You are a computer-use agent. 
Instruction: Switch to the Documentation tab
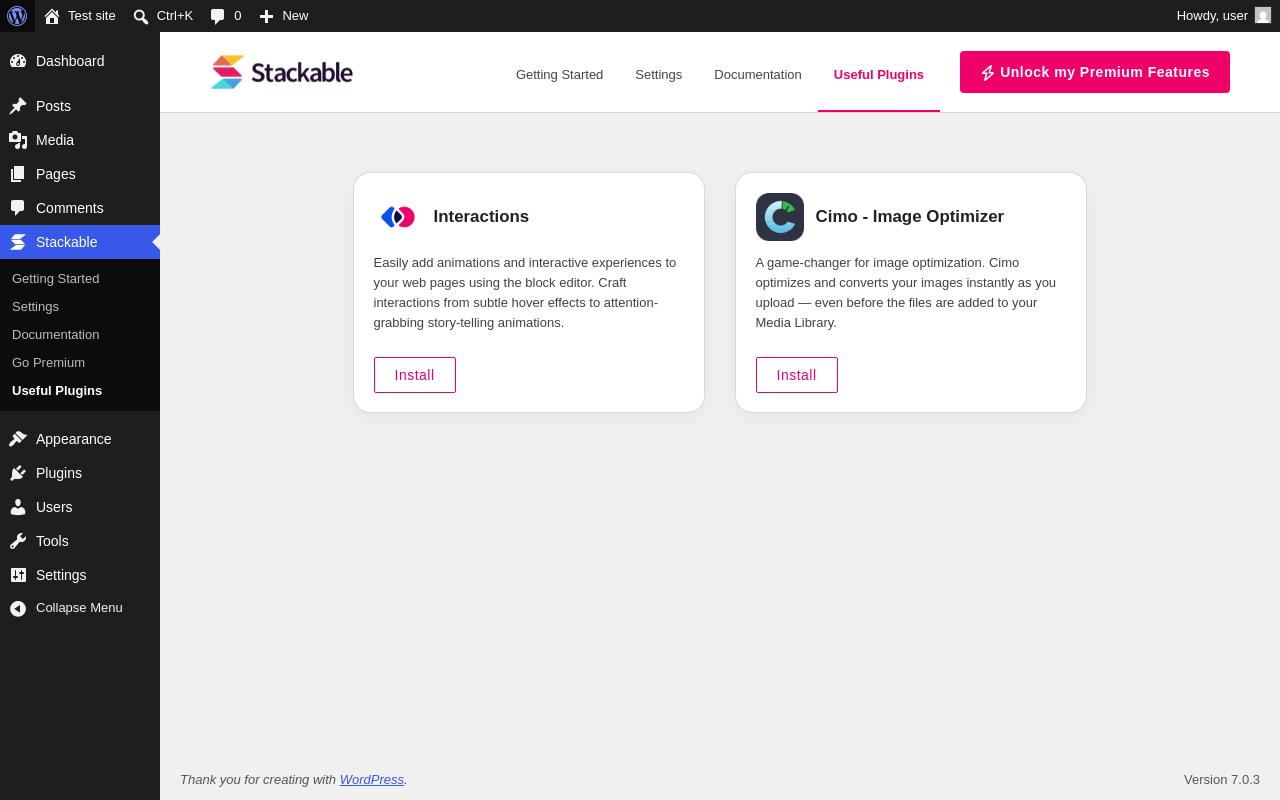(758, 74)
